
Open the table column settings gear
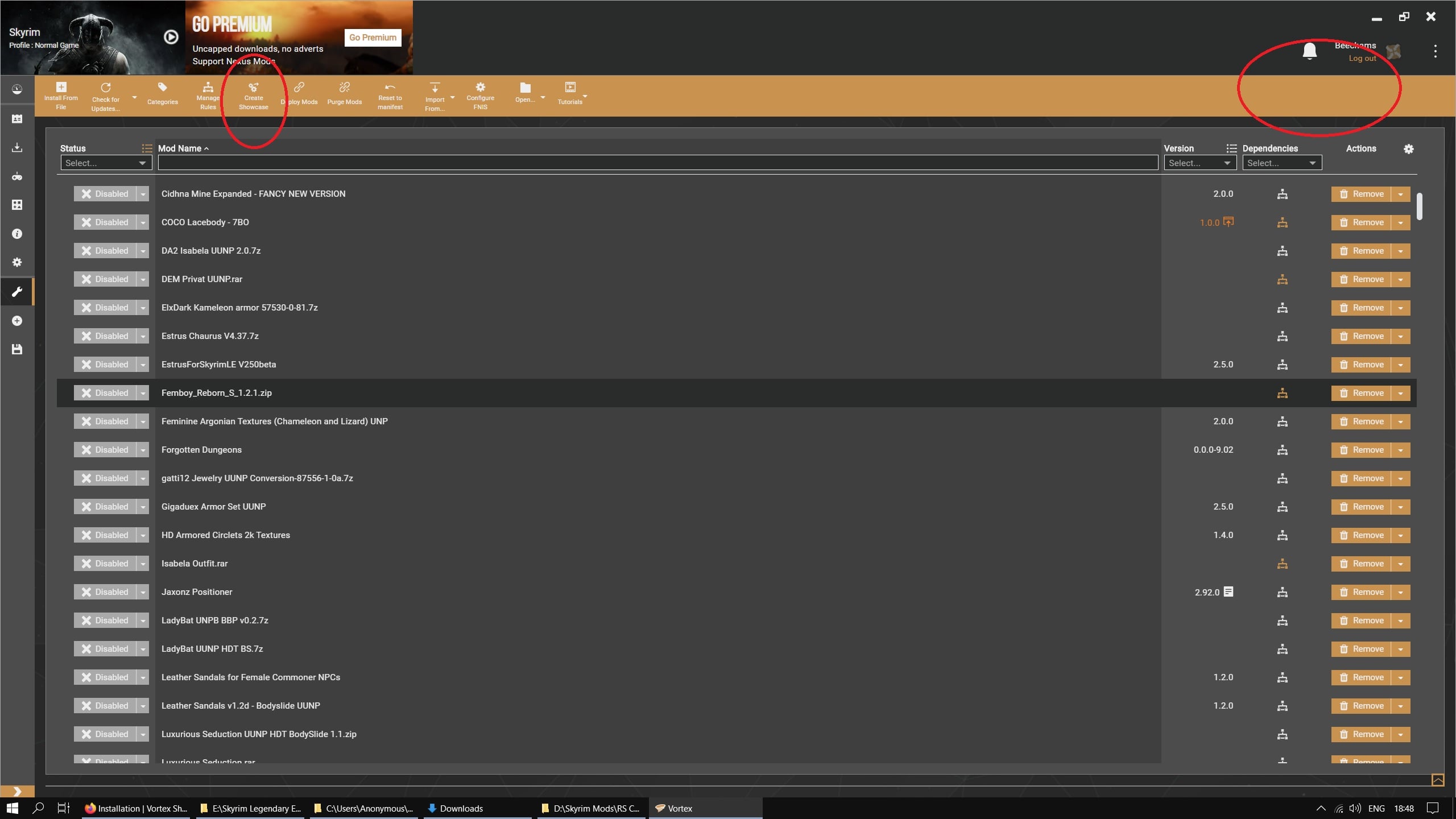[1408, 149]
